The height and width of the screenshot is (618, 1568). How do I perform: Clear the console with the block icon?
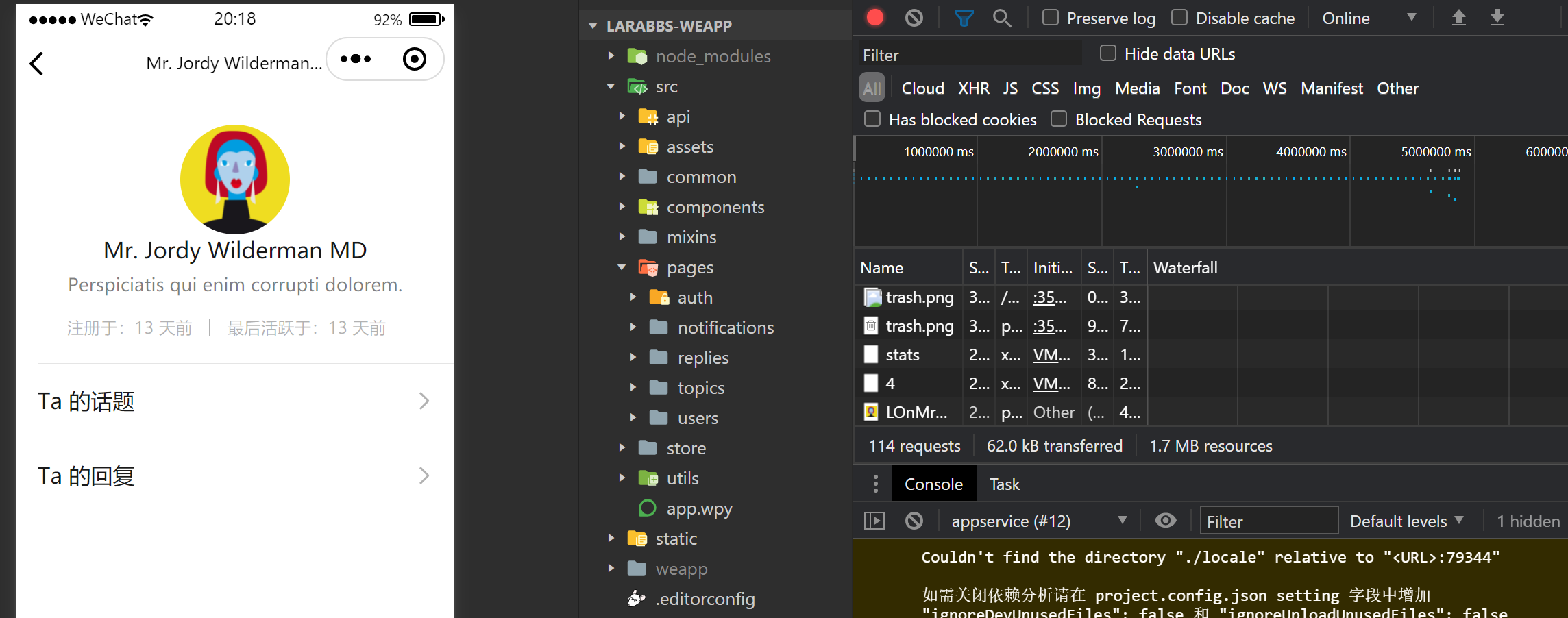point(914,521)
